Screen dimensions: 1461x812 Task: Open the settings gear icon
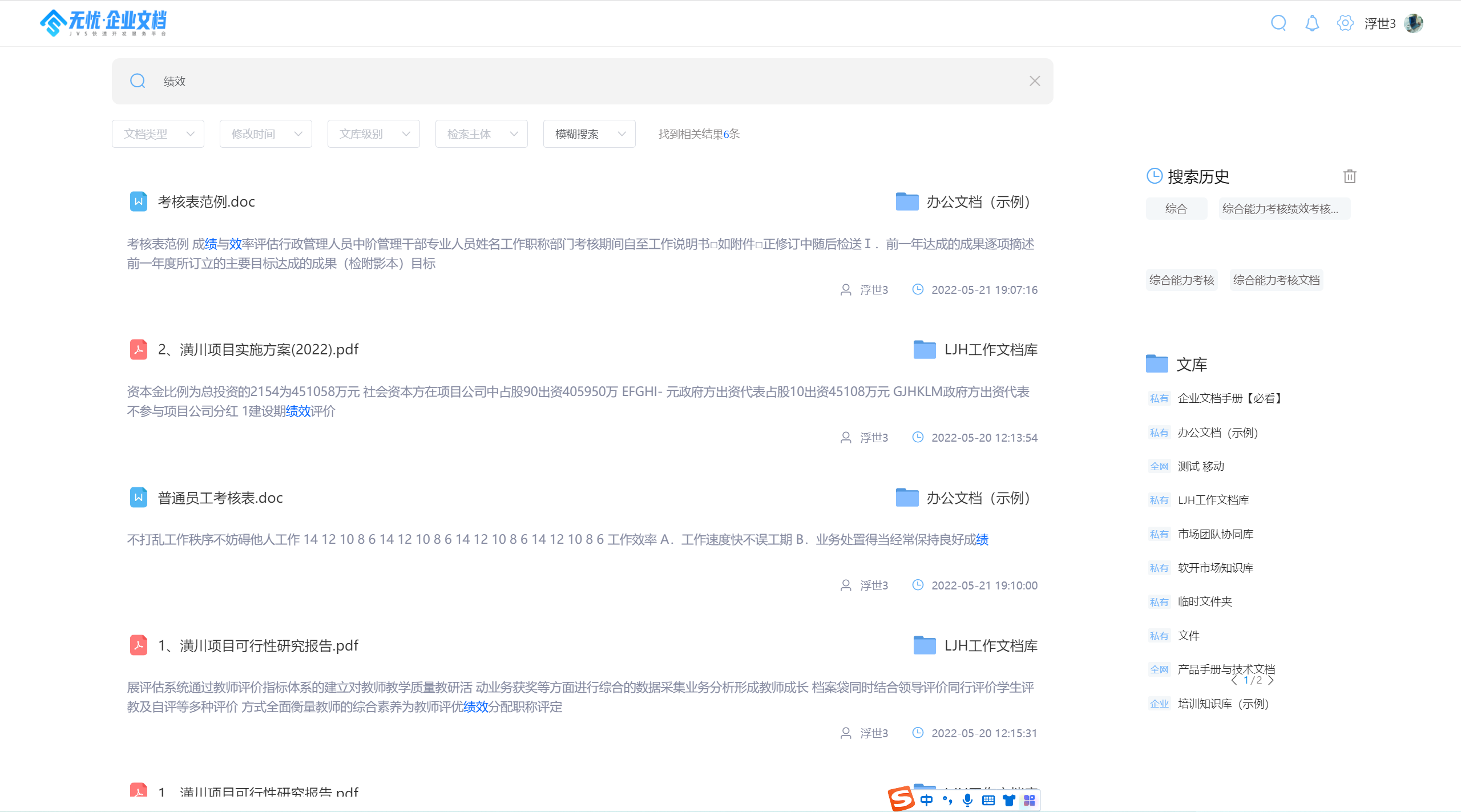coord(1345,23)
